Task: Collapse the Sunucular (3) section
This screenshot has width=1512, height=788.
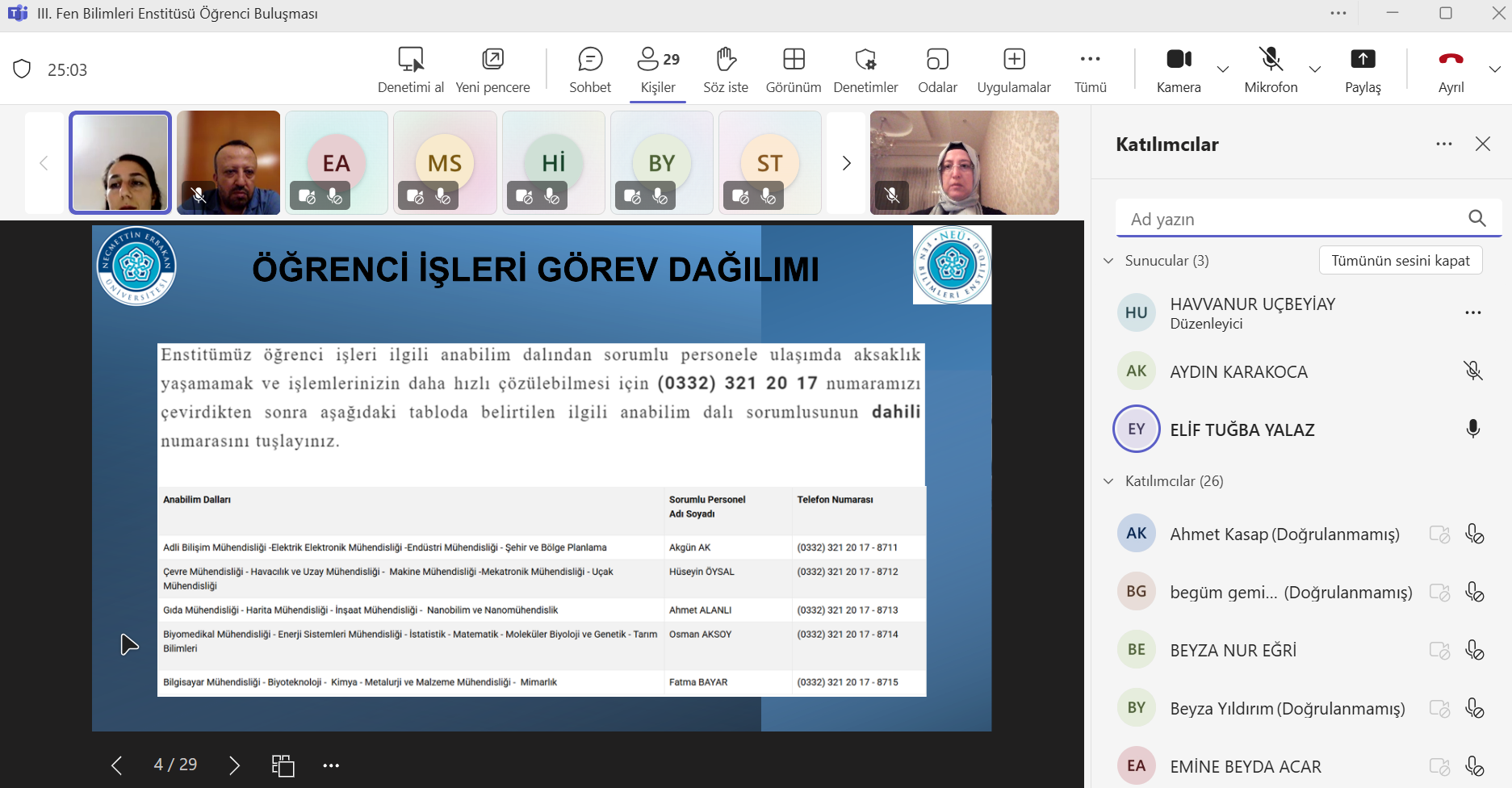Action: coord(1108,261)
